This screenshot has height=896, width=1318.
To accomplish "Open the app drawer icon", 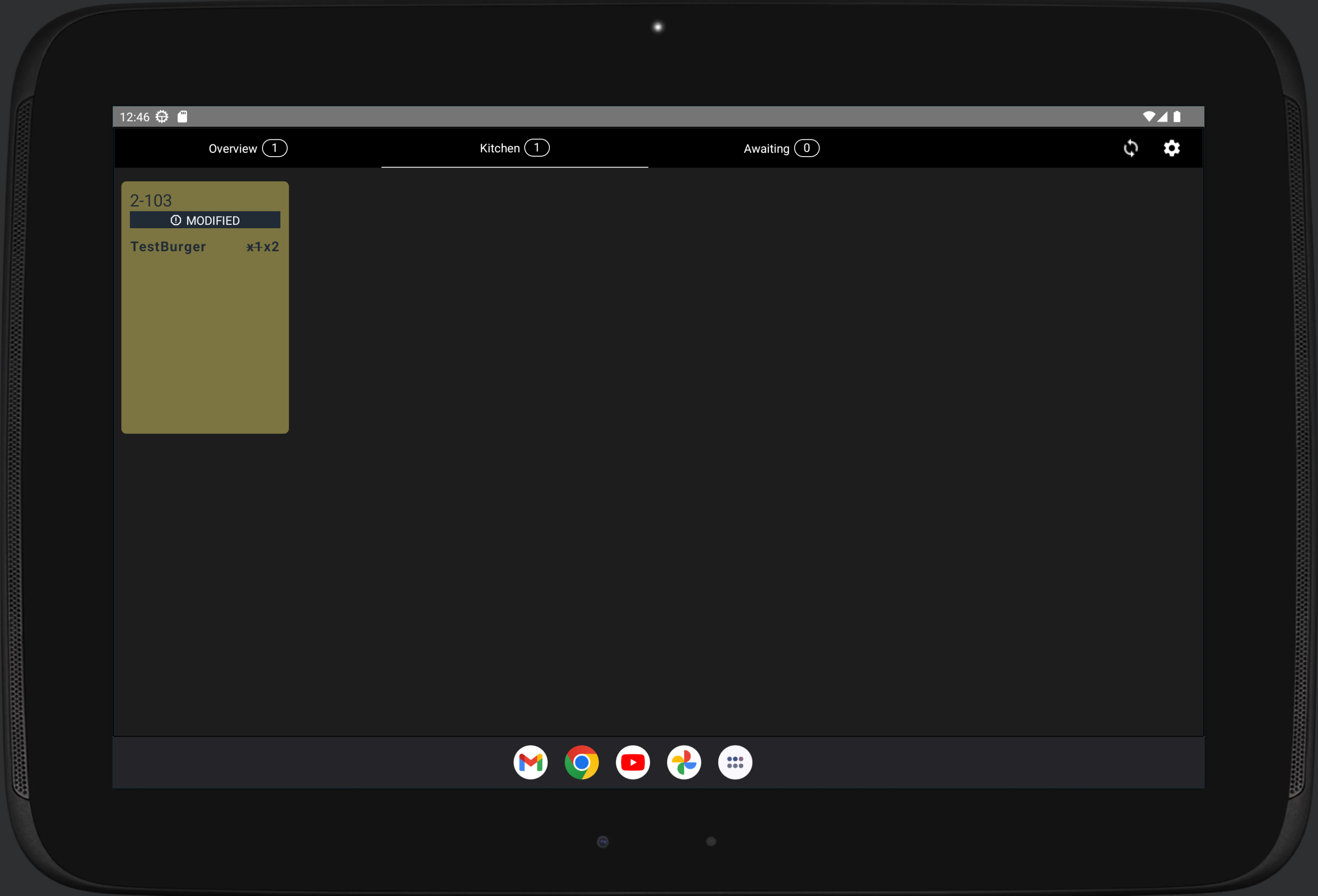I will tap(735, 762).
